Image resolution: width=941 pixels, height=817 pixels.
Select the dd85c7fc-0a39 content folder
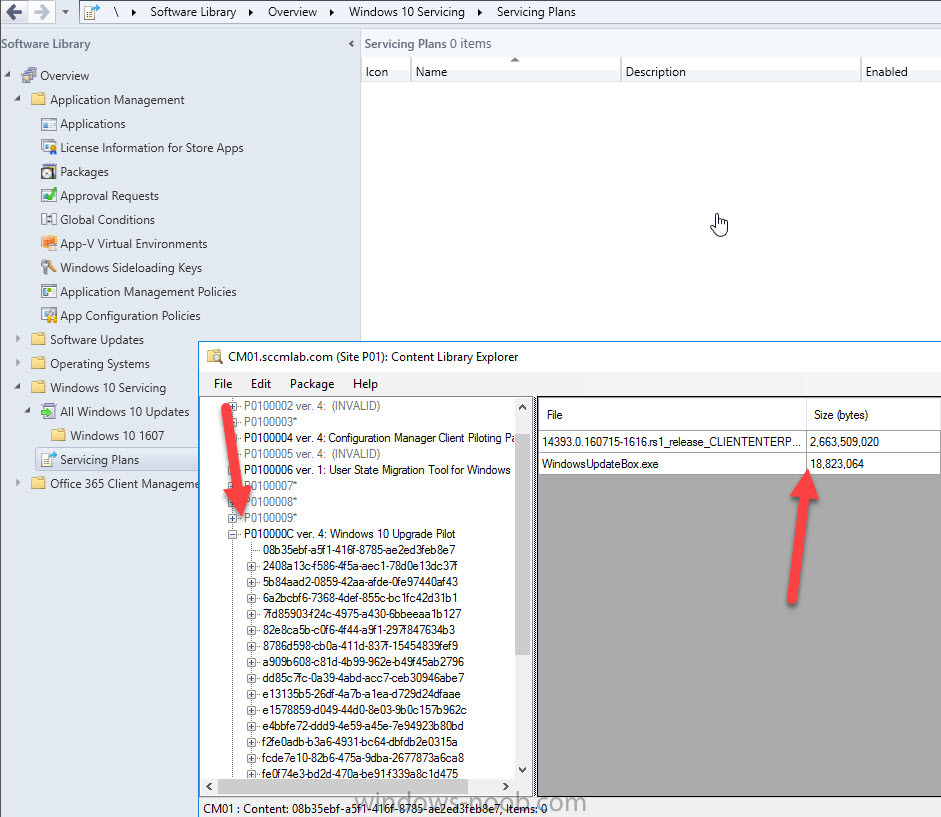pos(363,678)
